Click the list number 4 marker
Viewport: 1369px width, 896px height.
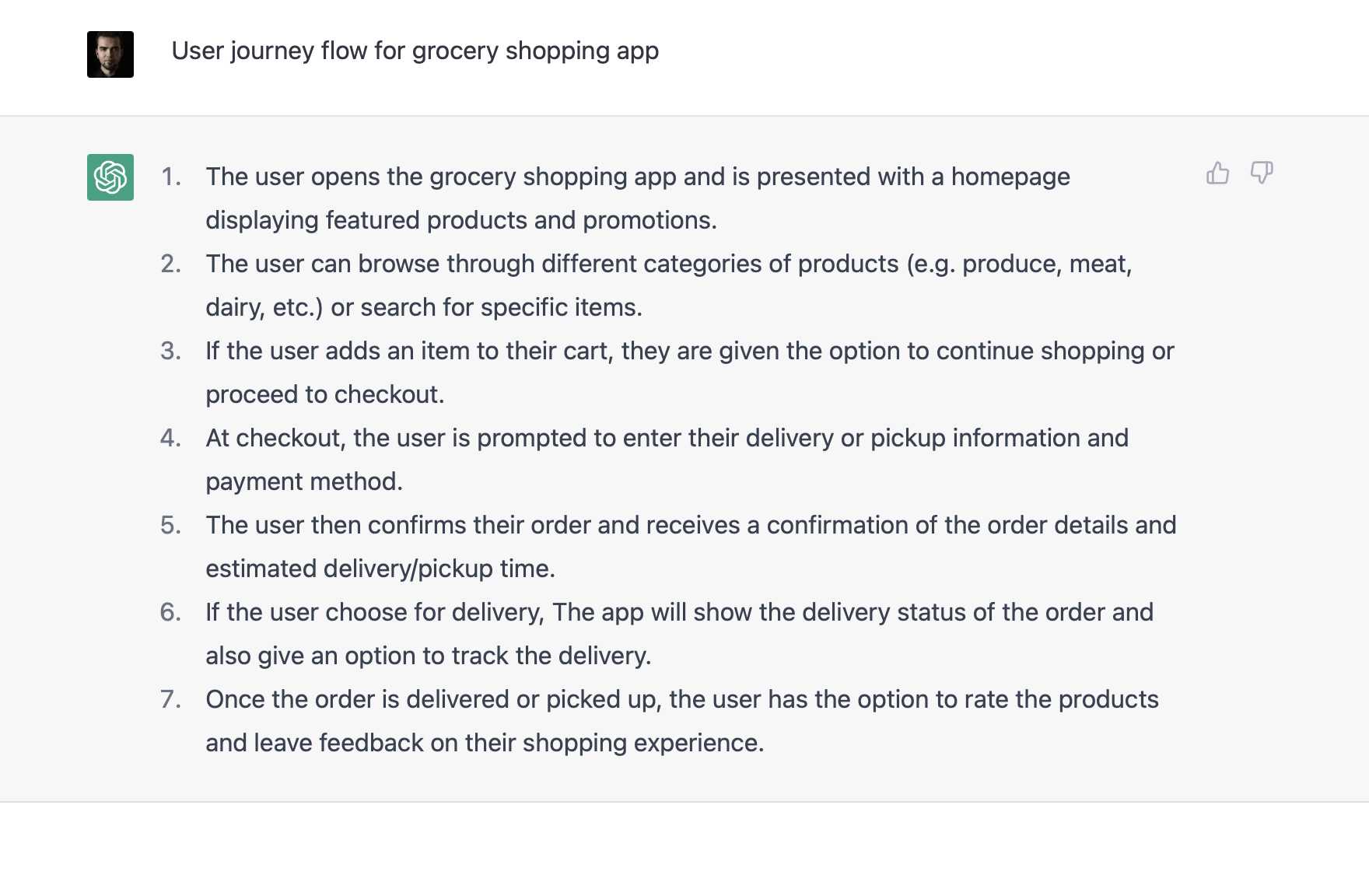[x=171, y=439]
